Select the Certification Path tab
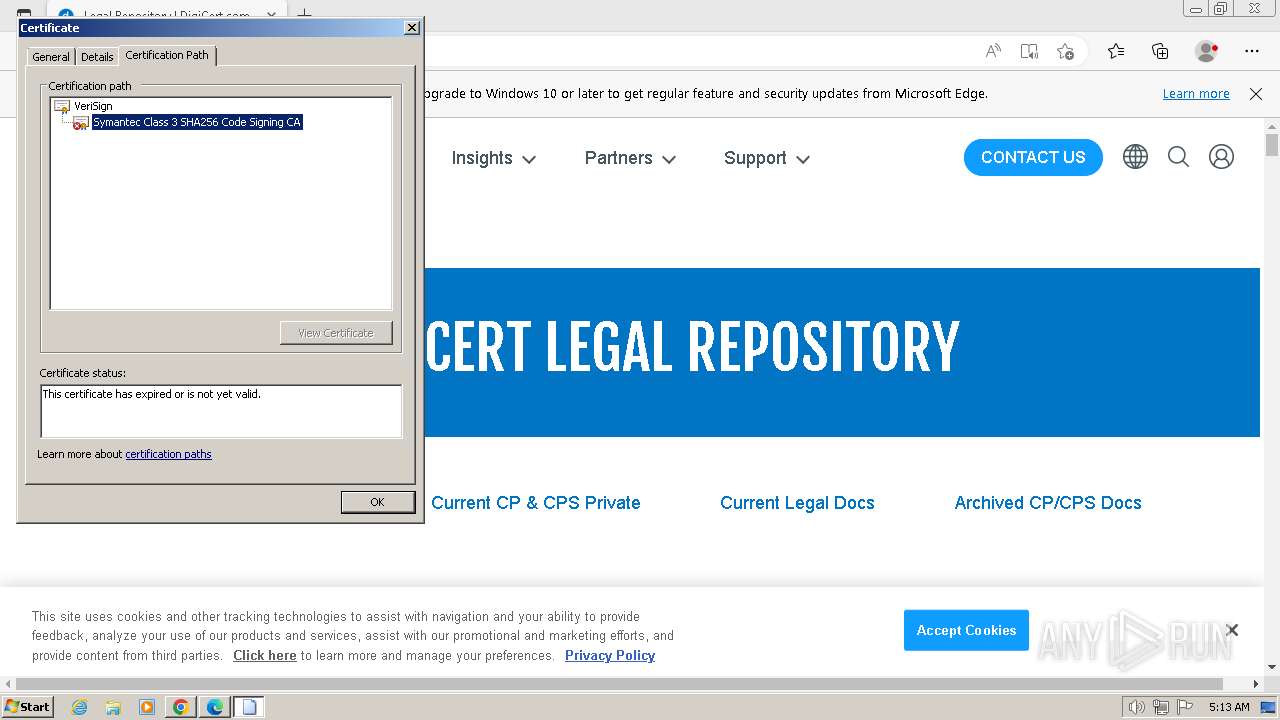The height and width of the screenshot is (720, 1280). [x=167, y=55]
